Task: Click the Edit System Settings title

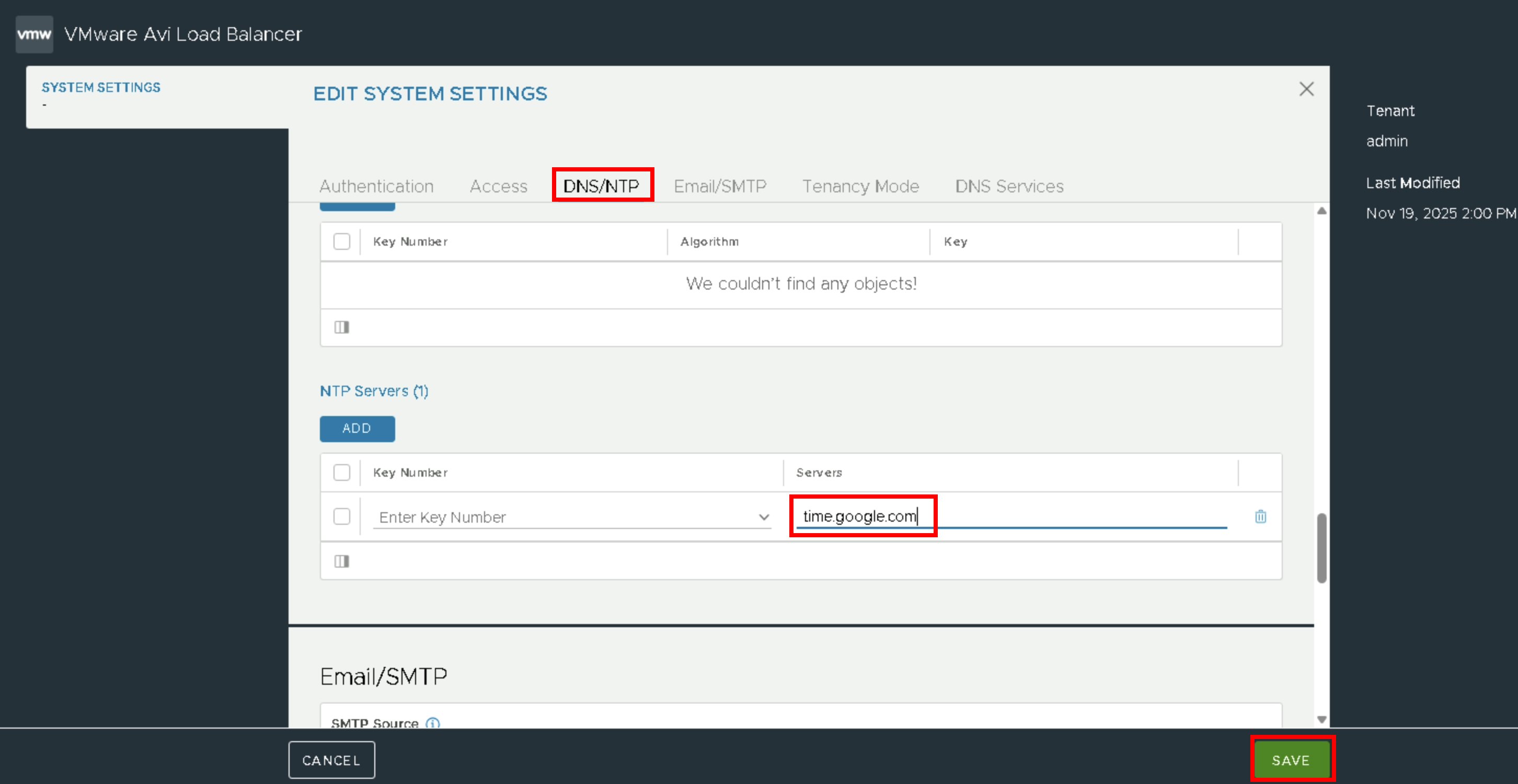Action: [430, 94]
